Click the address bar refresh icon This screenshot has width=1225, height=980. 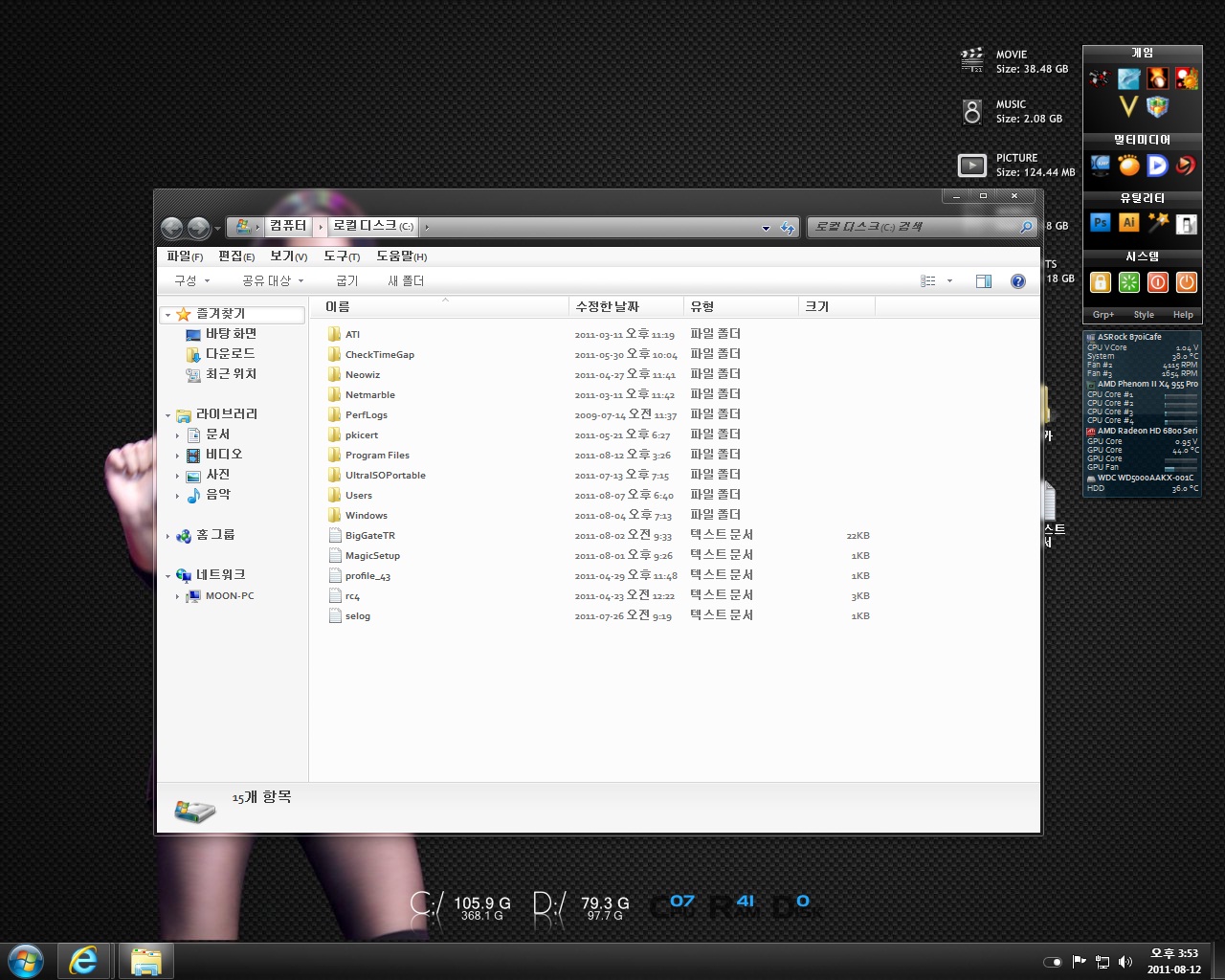787,228
